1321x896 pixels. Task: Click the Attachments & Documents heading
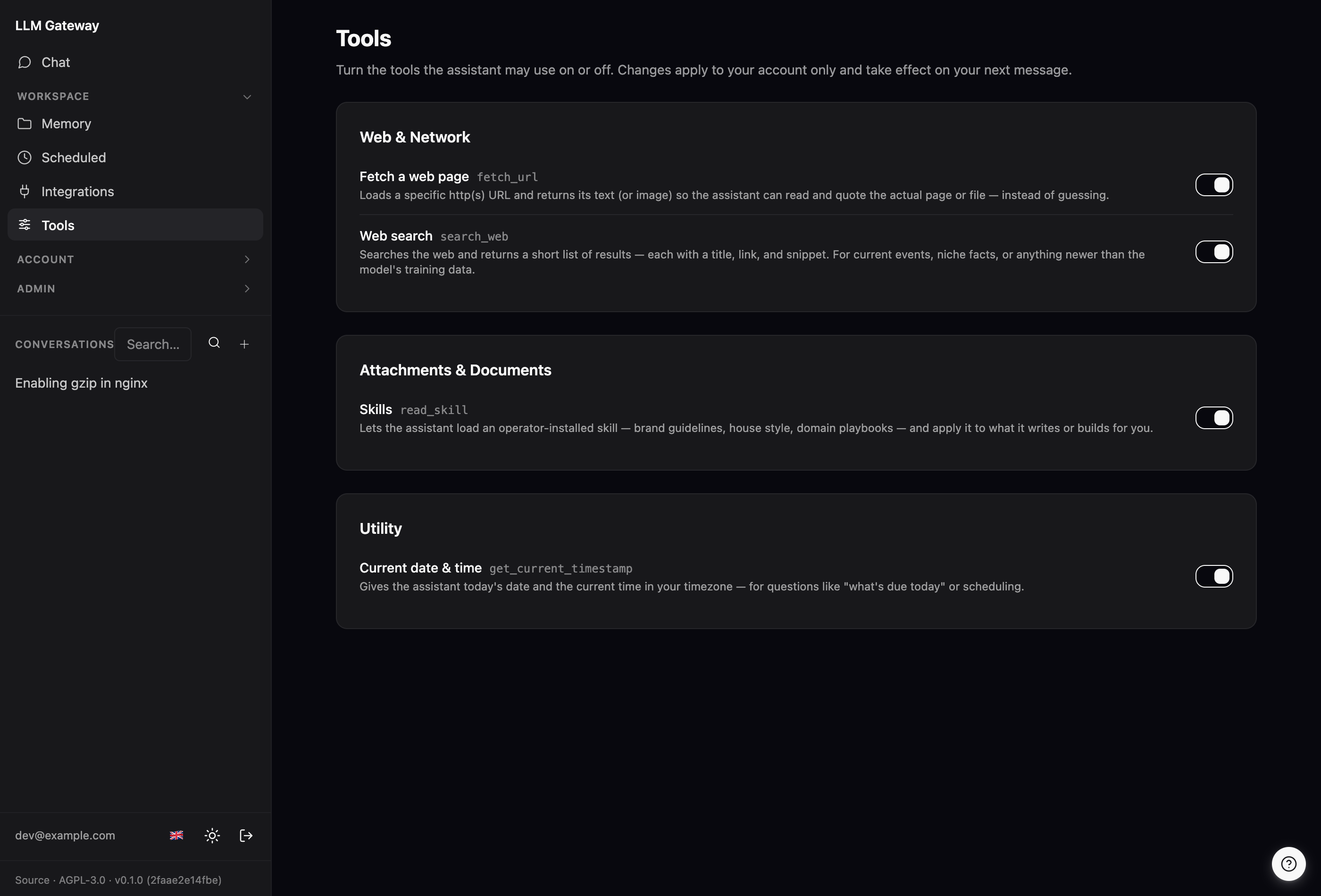[x=455, y=370]
